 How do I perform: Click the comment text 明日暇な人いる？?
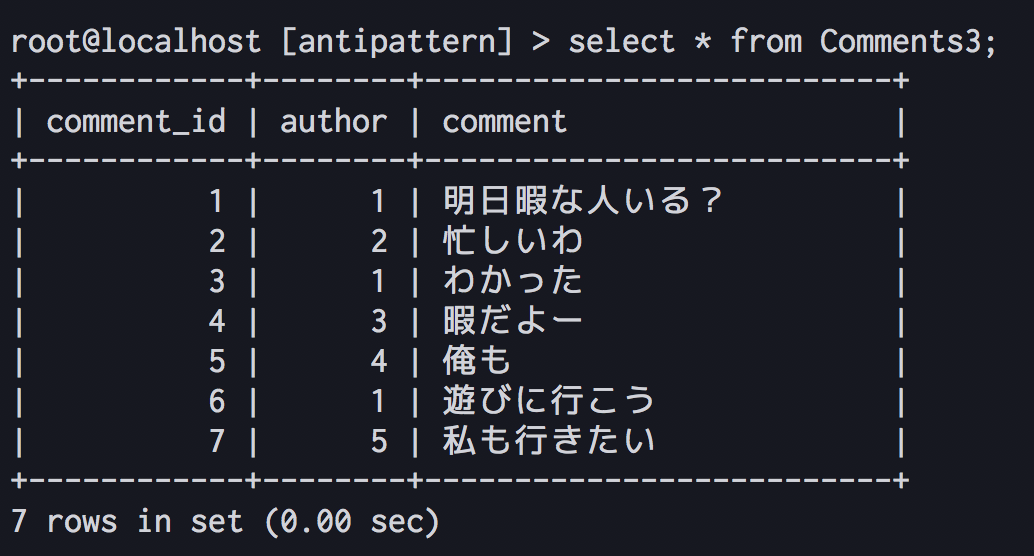pos(583,201)
